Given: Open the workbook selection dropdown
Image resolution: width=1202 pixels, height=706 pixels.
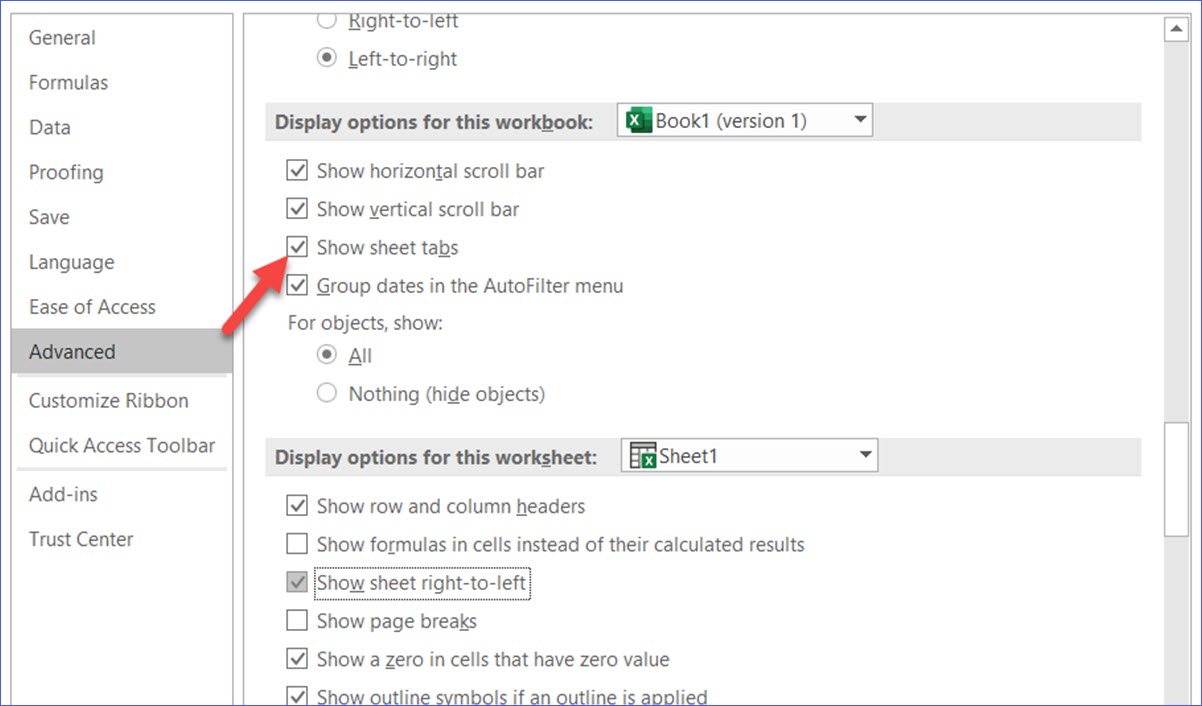Looking at the screenshot, I should pyautogui.click(x=858, y=119).
